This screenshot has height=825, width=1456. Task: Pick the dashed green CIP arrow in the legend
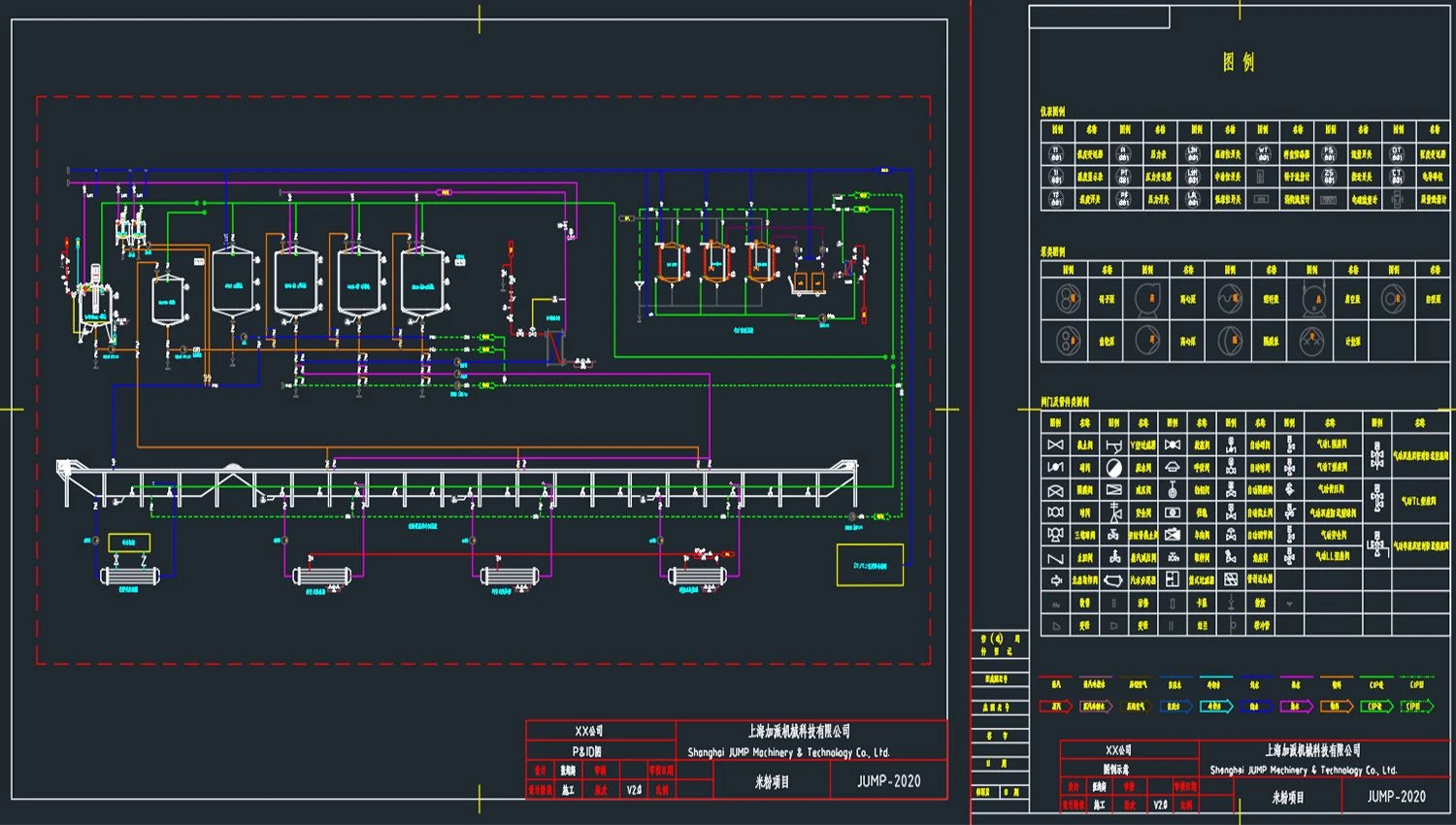[1417, 707]
